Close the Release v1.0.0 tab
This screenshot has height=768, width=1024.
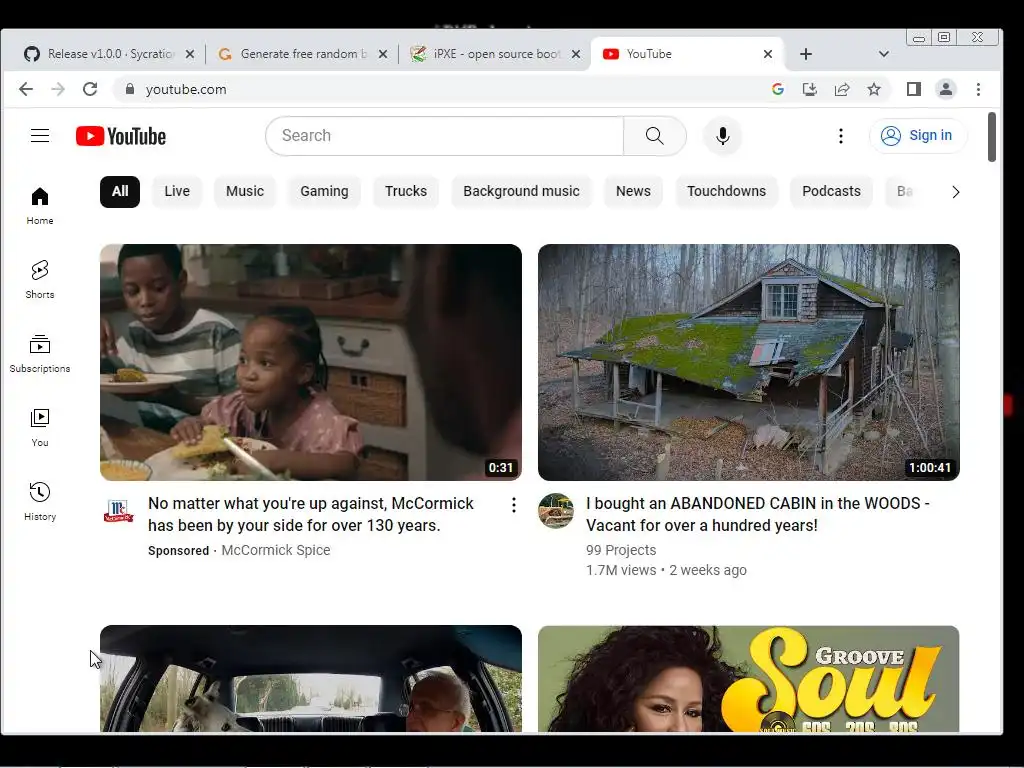189,54
